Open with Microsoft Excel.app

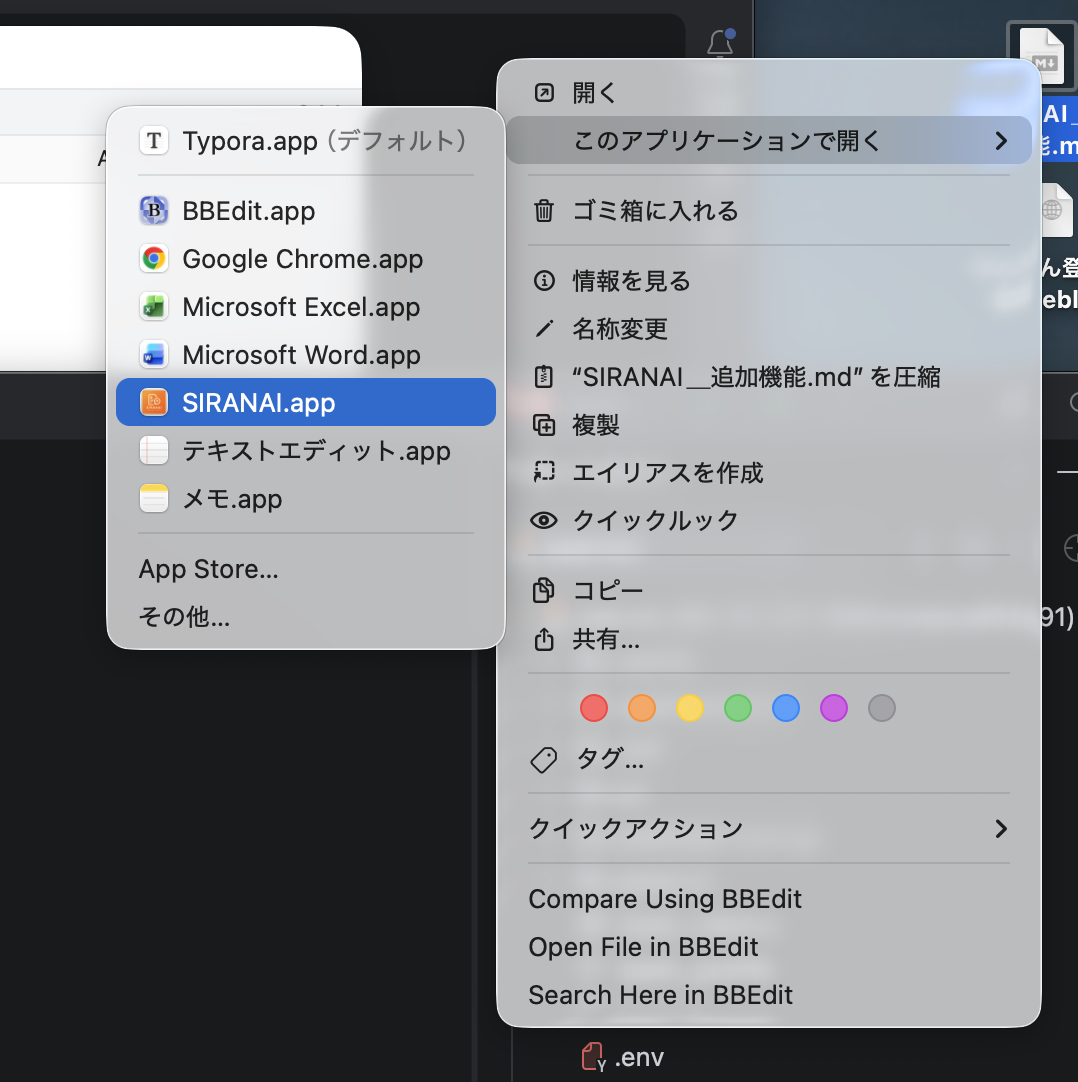tap(306, 306)
